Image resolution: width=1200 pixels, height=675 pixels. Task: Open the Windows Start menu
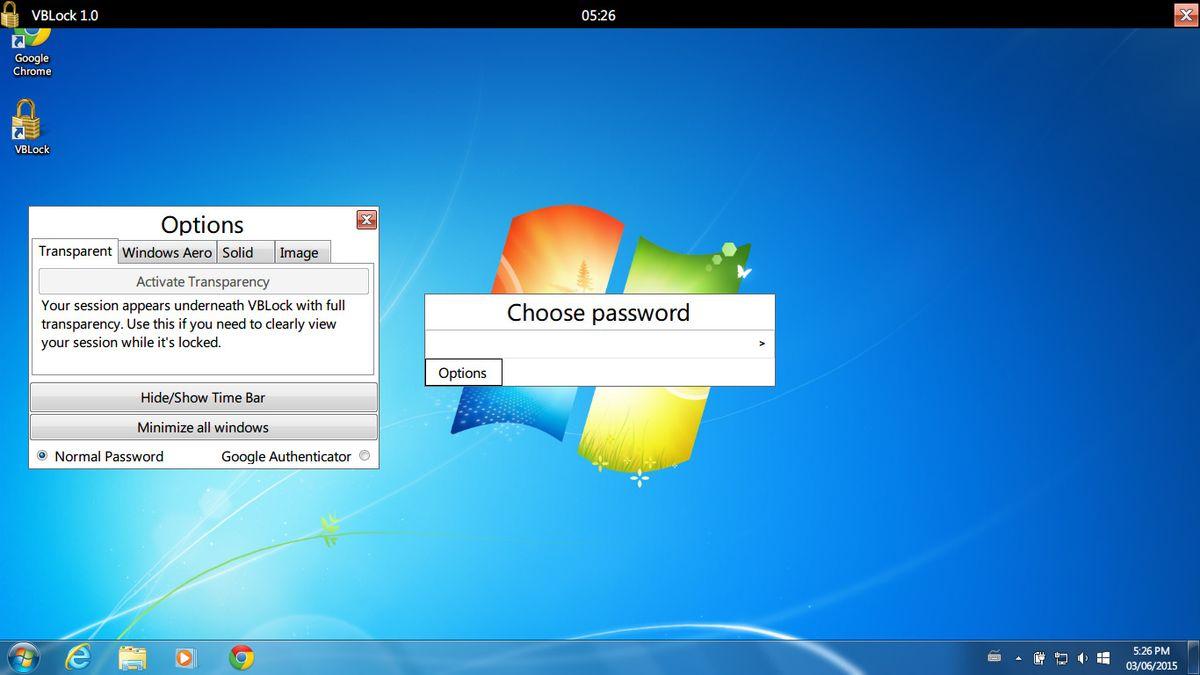click(22, 657)
